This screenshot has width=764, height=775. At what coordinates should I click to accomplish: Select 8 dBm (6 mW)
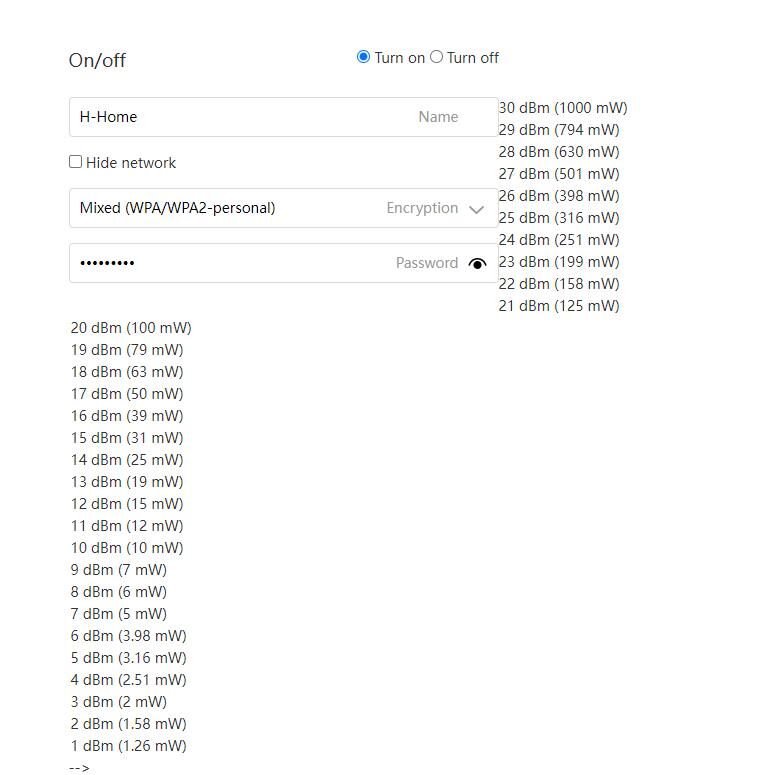pyautogui.click(x=119, y=592)
